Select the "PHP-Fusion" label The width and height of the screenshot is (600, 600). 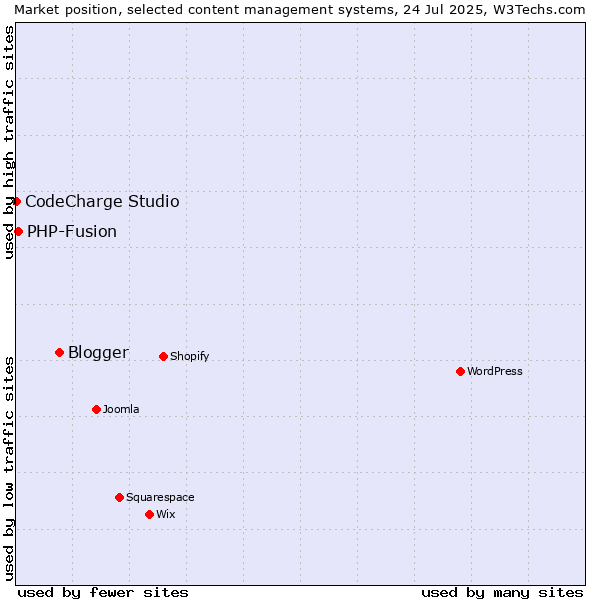pos(72,232)
